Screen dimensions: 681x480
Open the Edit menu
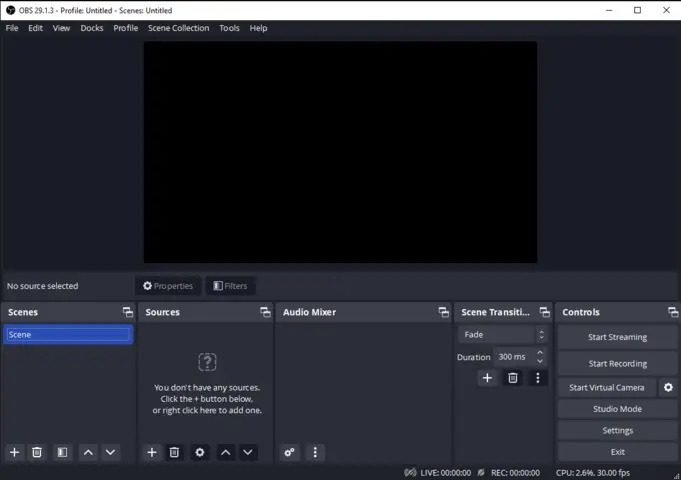click(x=35, y=28)
